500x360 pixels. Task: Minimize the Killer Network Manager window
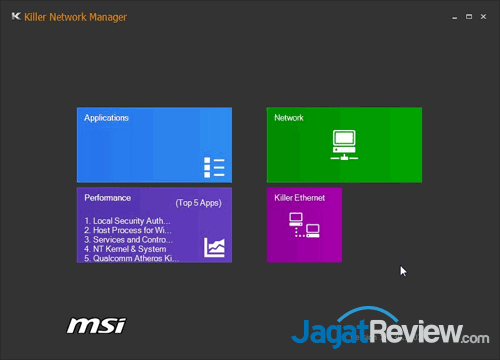[454, 17]
